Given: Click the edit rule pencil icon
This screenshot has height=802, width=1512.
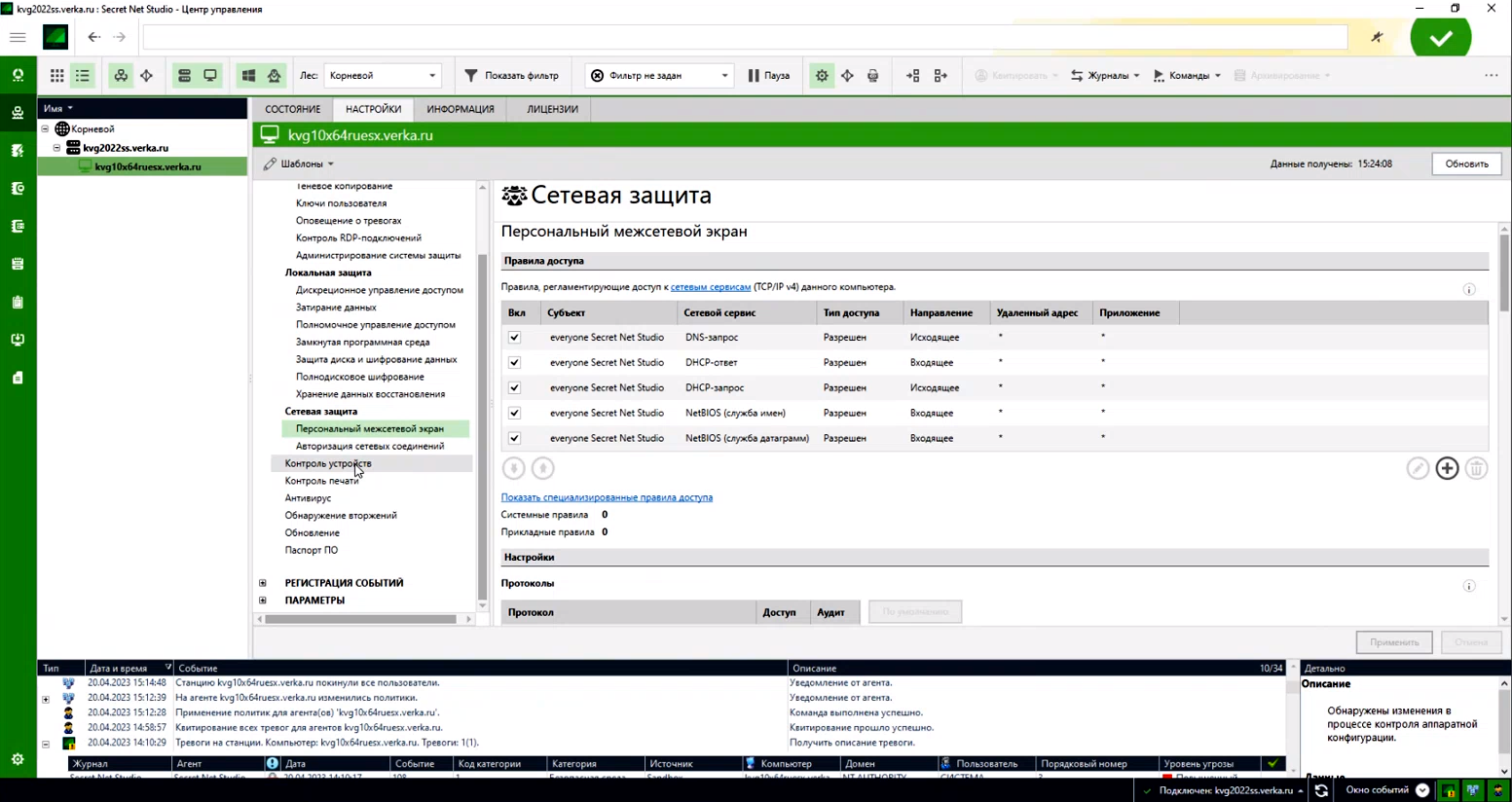Looking at the screenshot, I should [x=1418, y=469].
